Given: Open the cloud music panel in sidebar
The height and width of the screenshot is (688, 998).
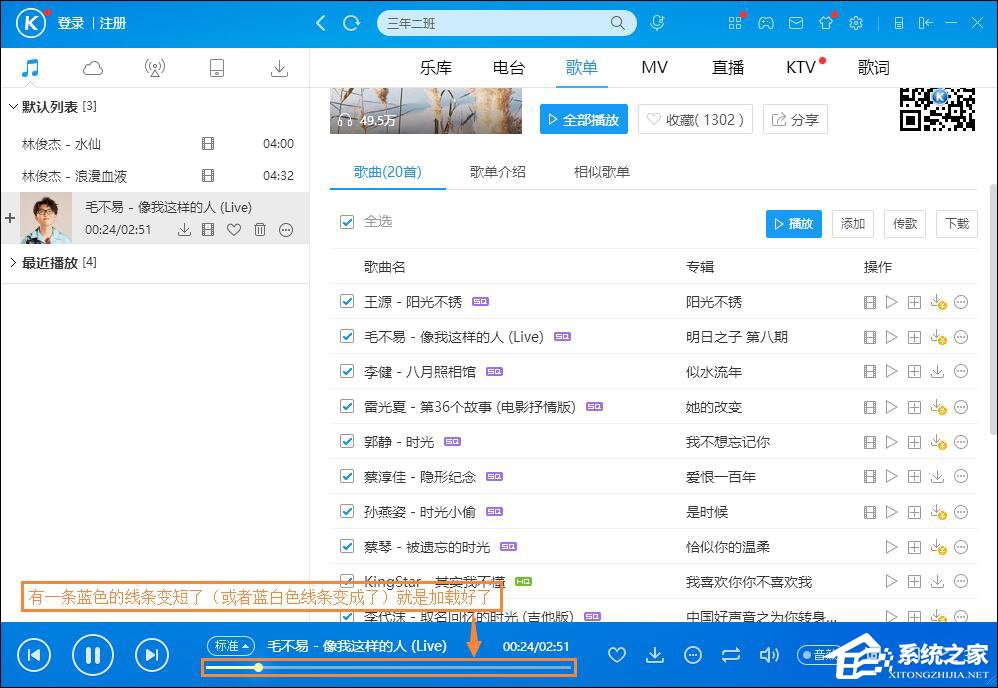Looking at the screenshot, I should [92, 67].
